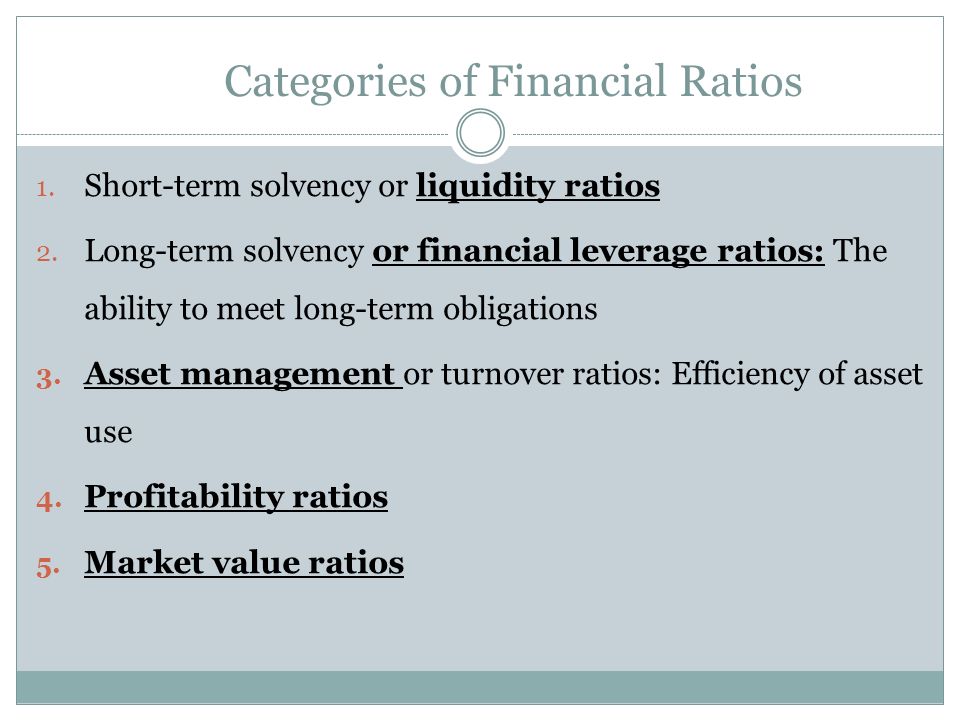Click list number 5 marker
This screenshot has height=720, width=960.
(x=48, y=566)
